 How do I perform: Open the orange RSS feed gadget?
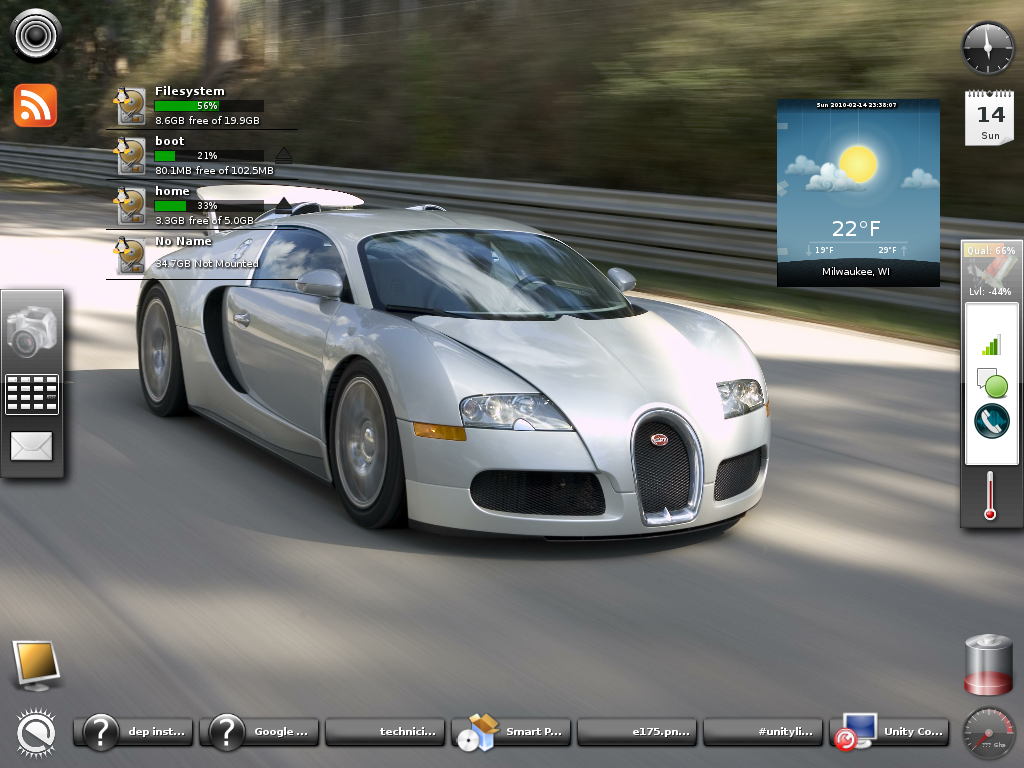[35, 105]
